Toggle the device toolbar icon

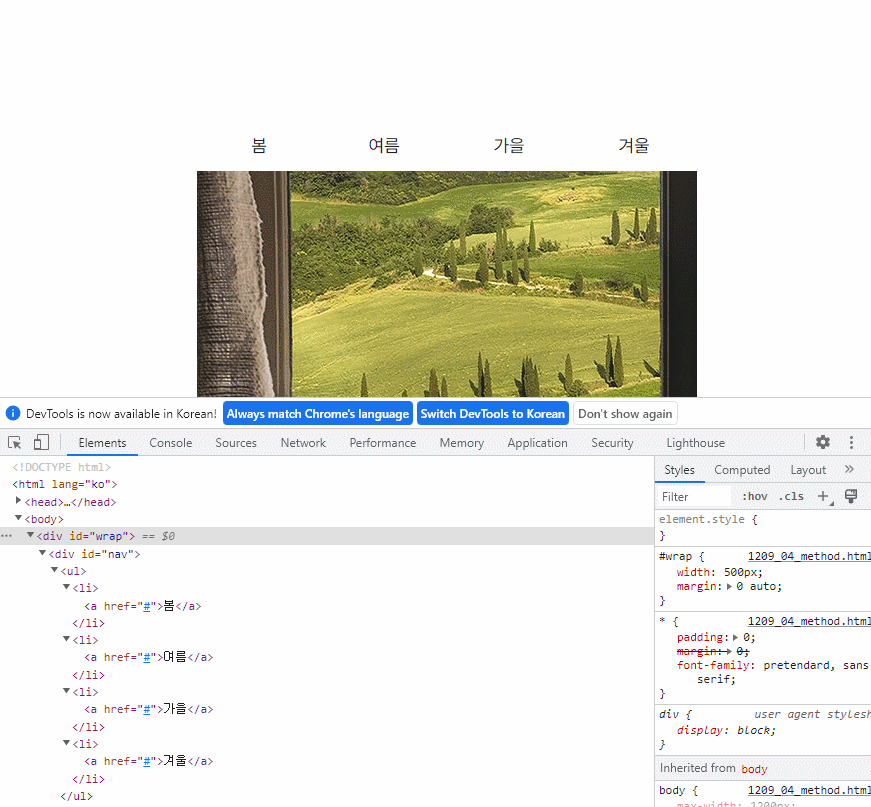coord(41,443)
